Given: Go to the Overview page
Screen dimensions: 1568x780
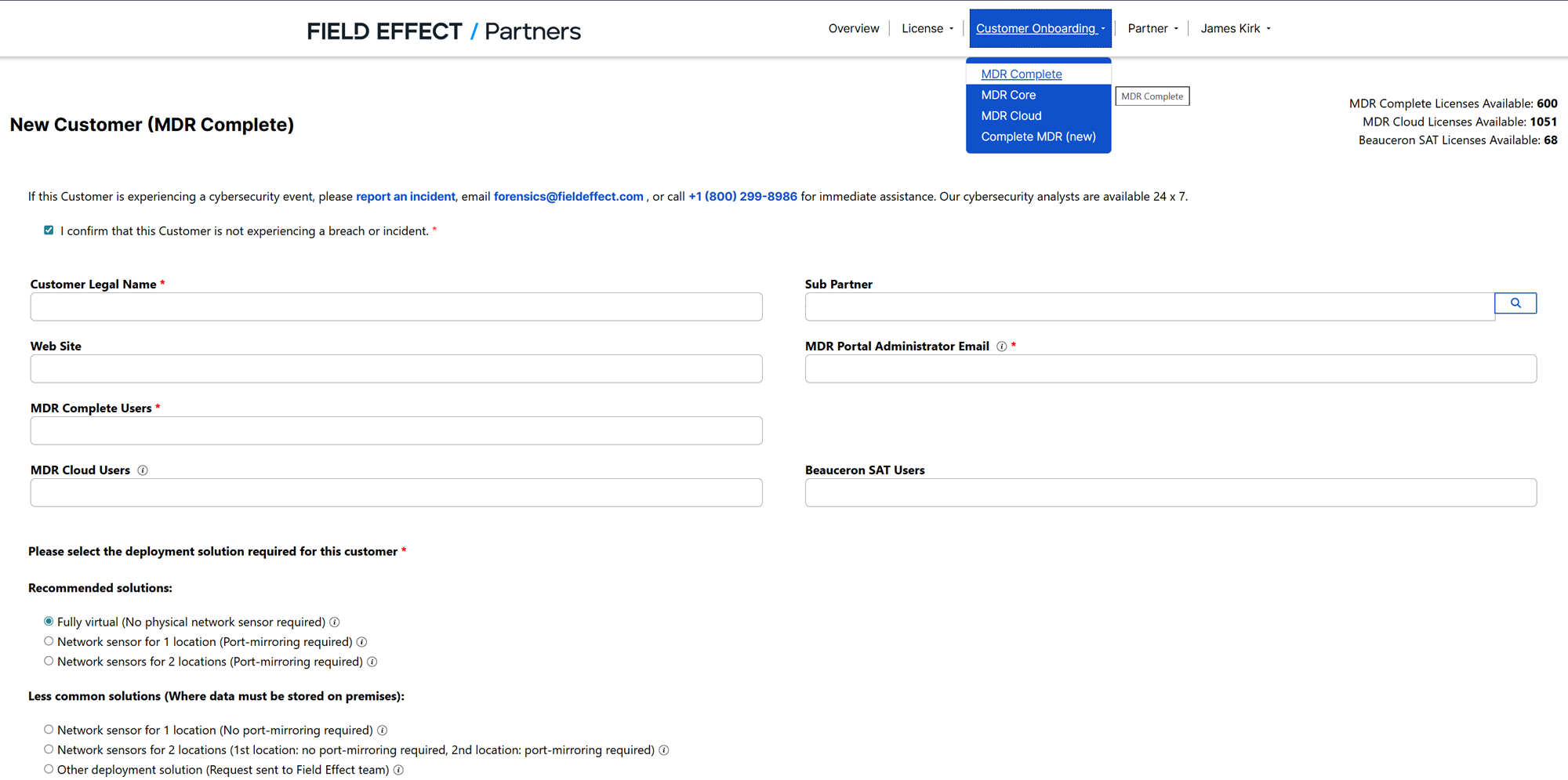Looking at the screenshot, I should 854,28.
